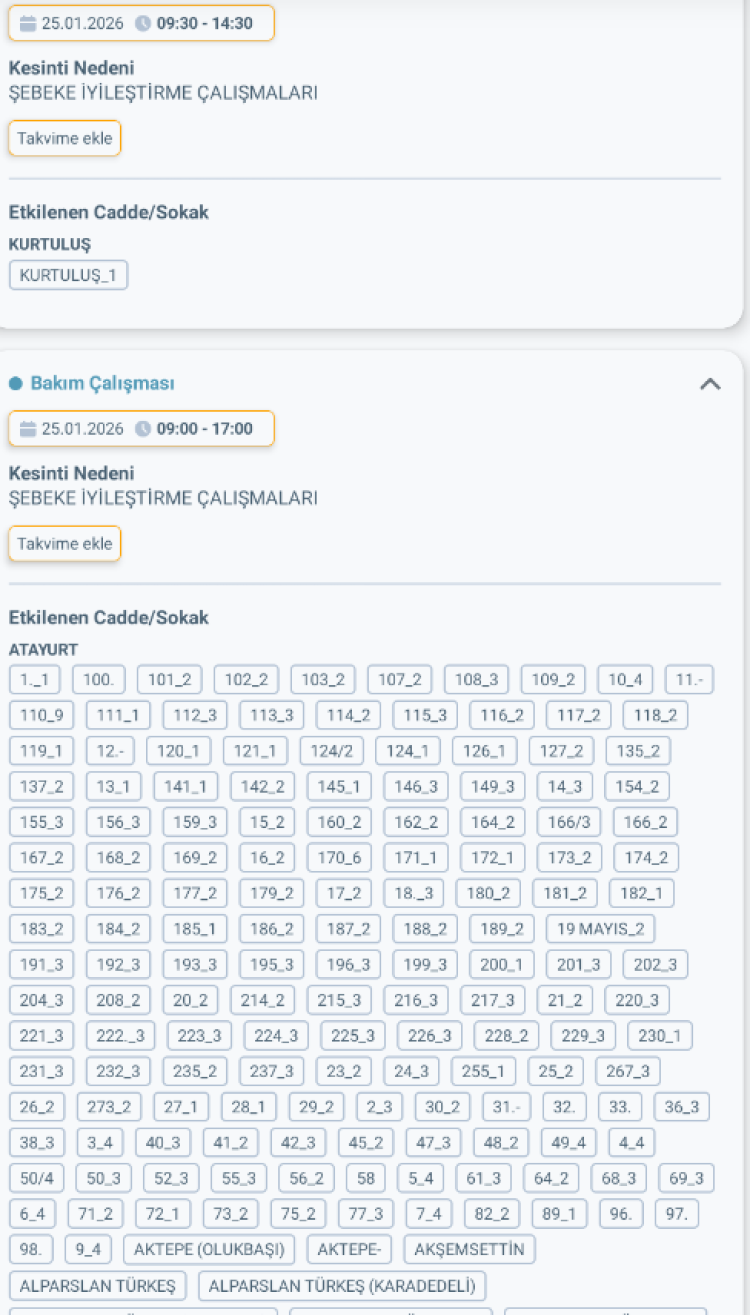Open the Bakım Çalışması heading
Viewport: 750px width, 1315px height.
(x=103, y=384)
